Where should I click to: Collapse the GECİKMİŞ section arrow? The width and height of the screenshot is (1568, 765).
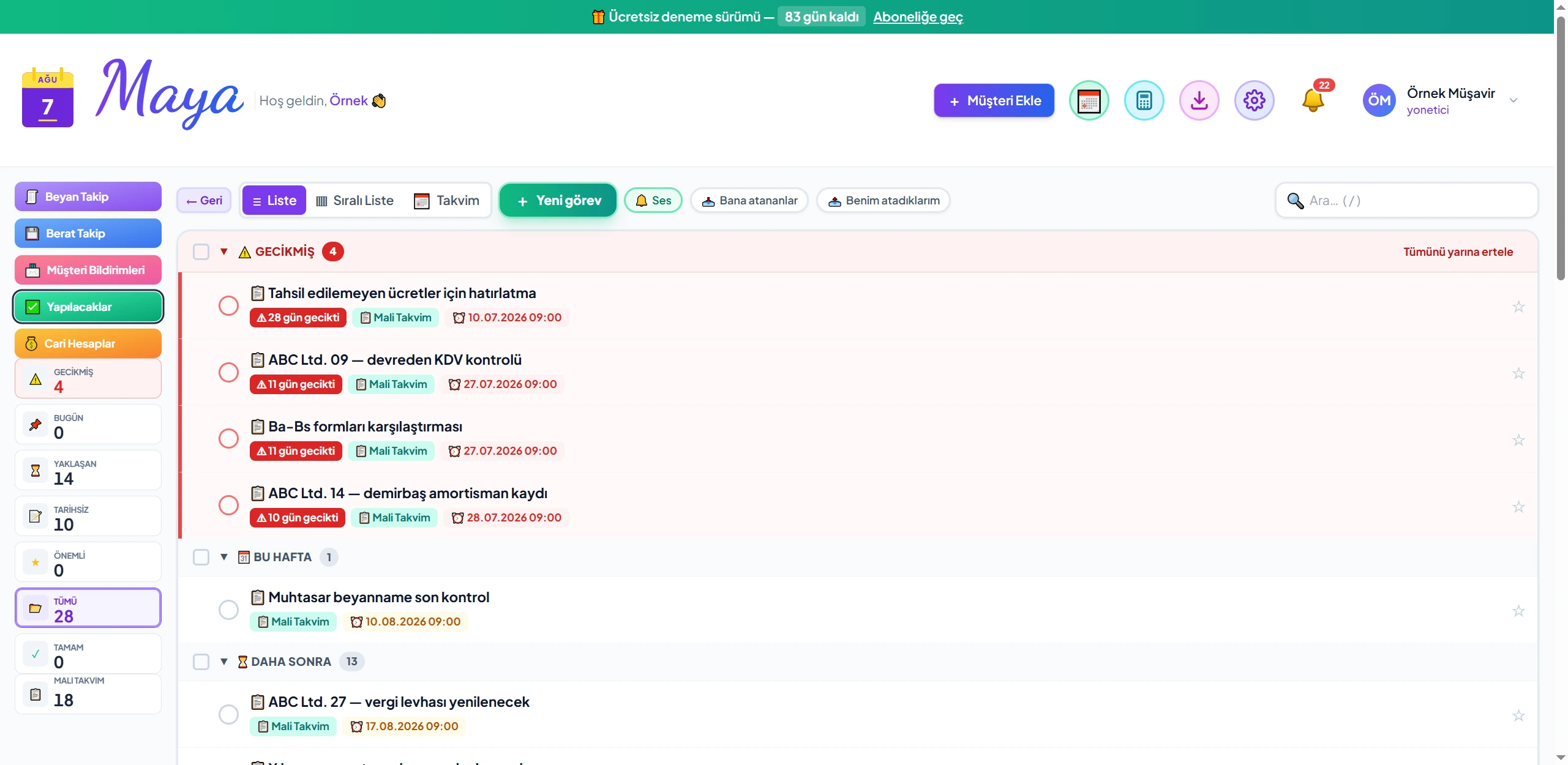[224, 252]
